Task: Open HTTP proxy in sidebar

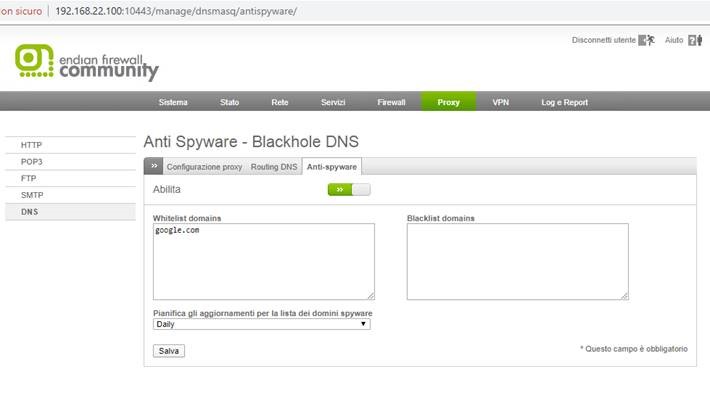Action: [70, 145]
